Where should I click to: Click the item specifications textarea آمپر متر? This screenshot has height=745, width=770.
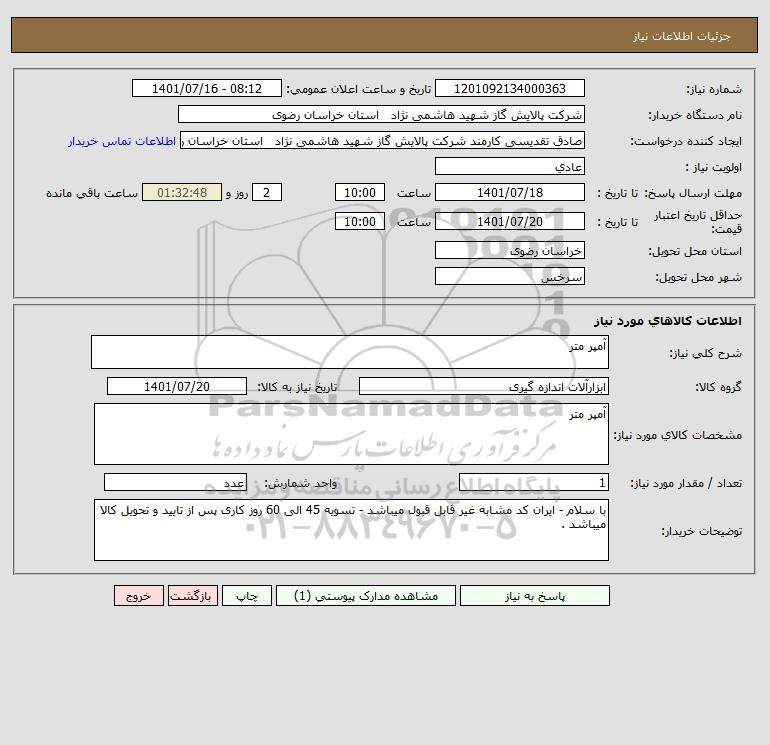tap(351, 434)
